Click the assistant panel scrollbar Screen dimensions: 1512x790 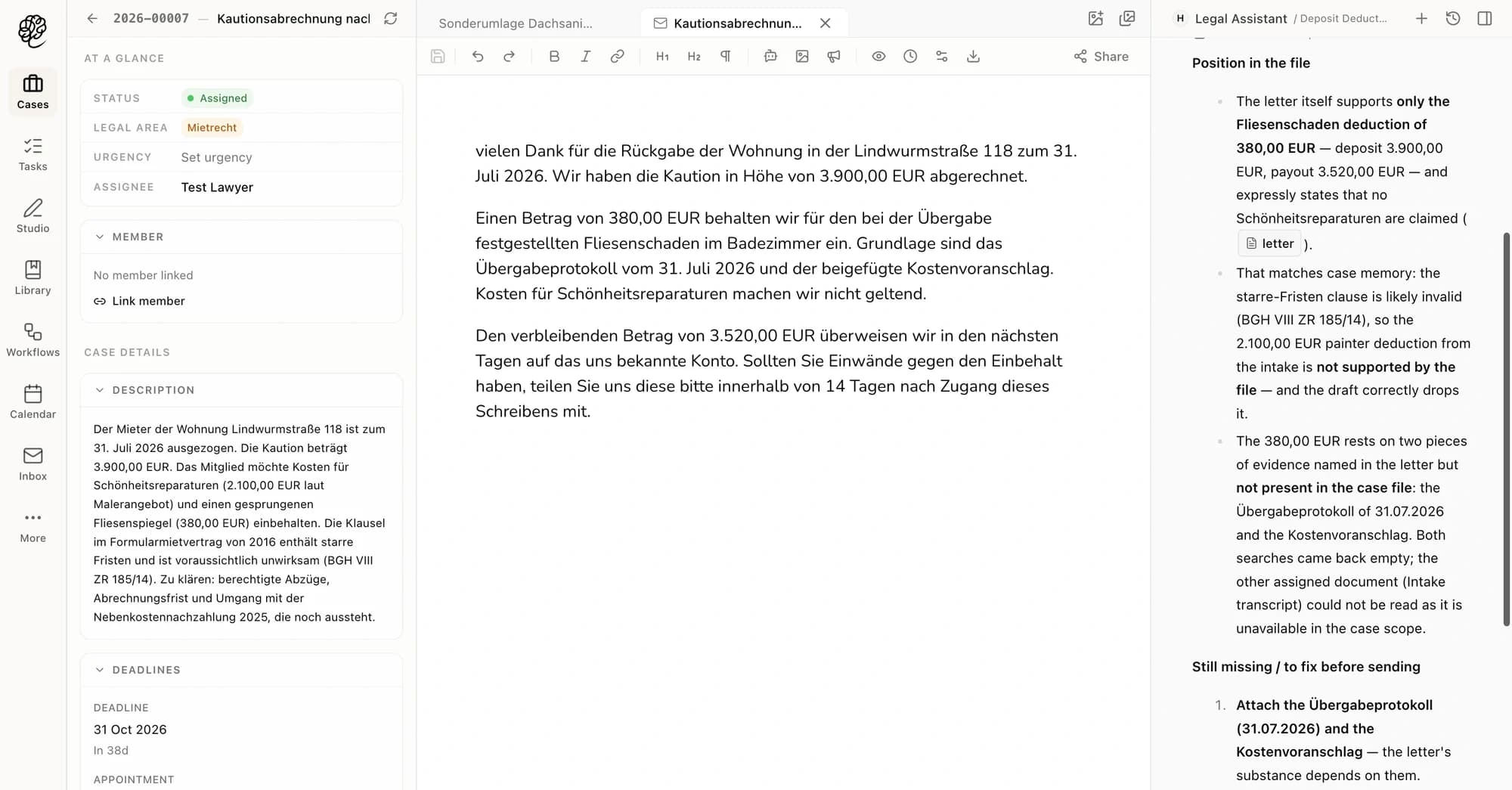pyautogui.click(x=1506, y=429)
